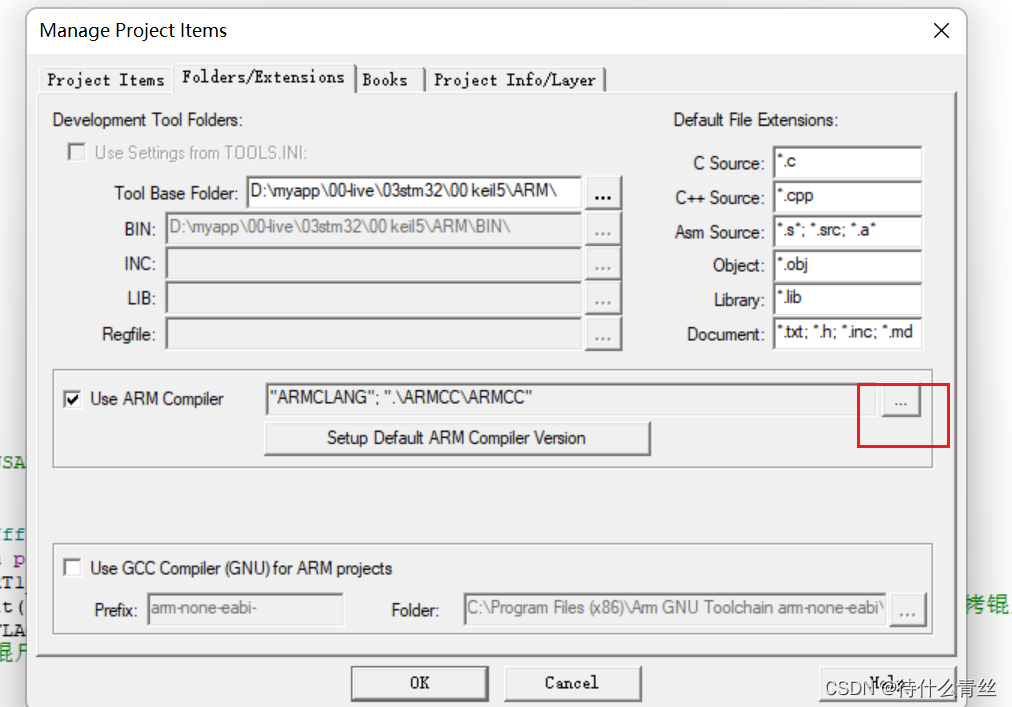Open the Books tab
The image size is (1012, 707).
[389, 80]
